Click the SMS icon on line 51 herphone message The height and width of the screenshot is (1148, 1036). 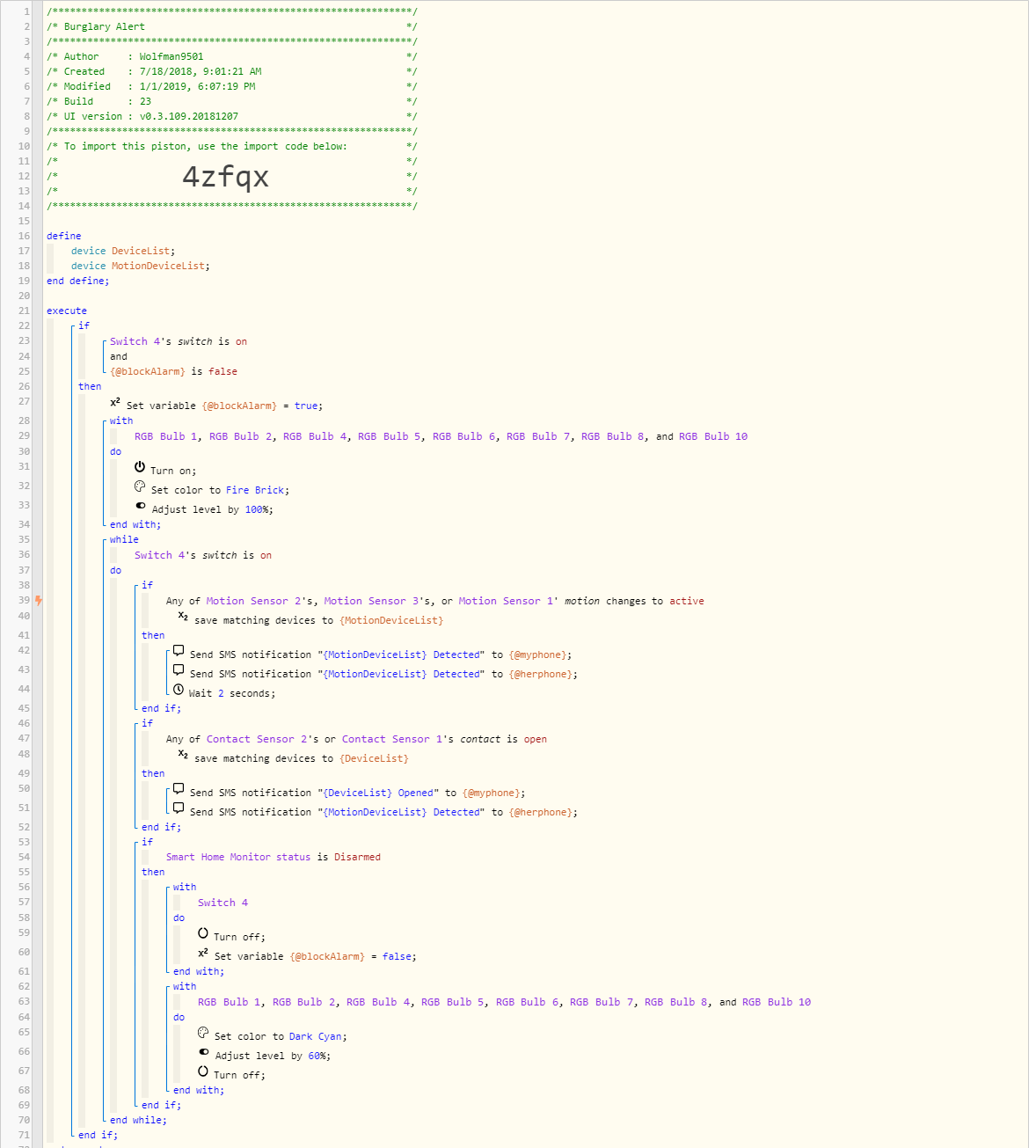[x=179, y=808]
